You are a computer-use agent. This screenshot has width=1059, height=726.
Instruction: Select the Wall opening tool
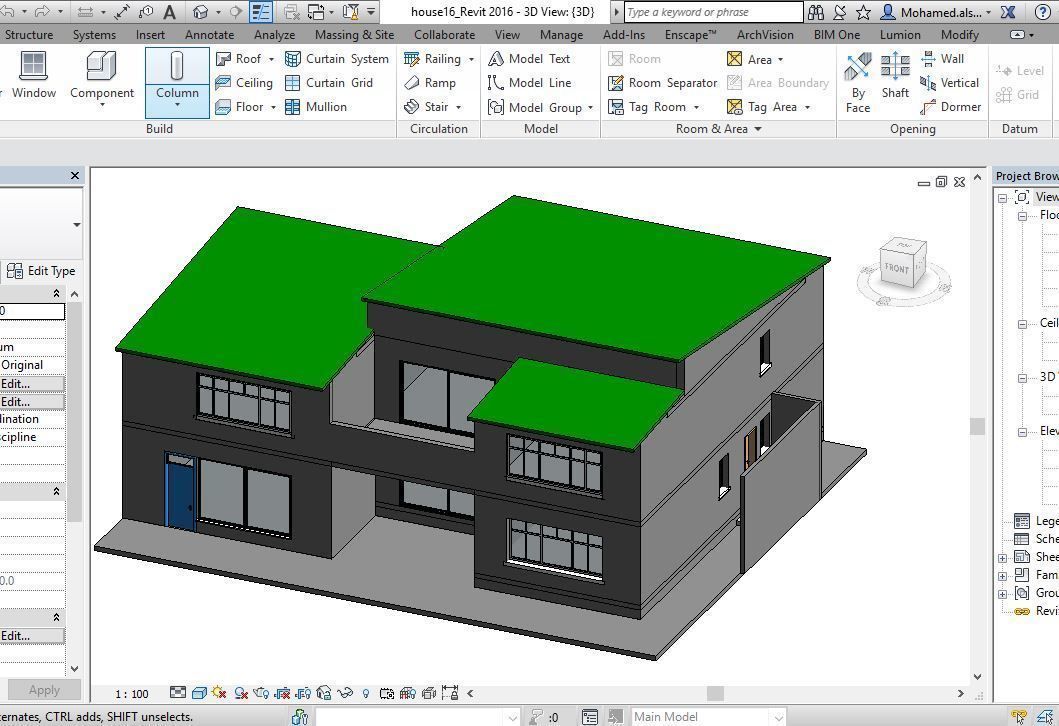pyautogui.click(x=943, y=59)
